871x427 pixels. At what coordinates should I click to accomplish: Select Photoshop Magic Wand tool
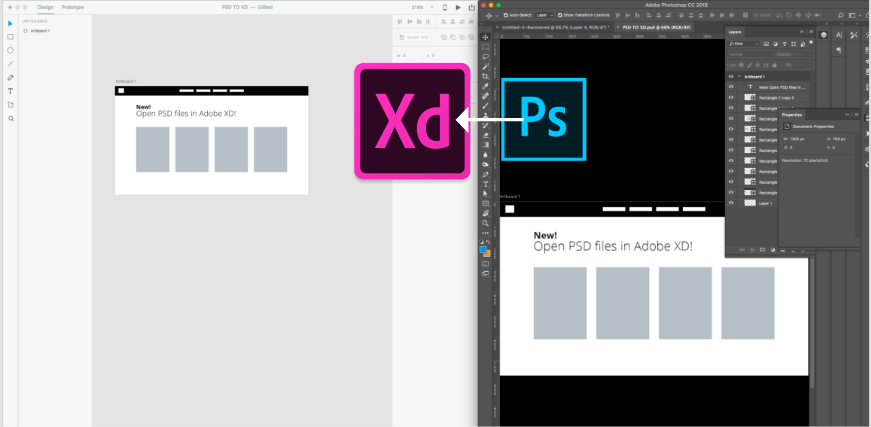(x=485, y=67)
